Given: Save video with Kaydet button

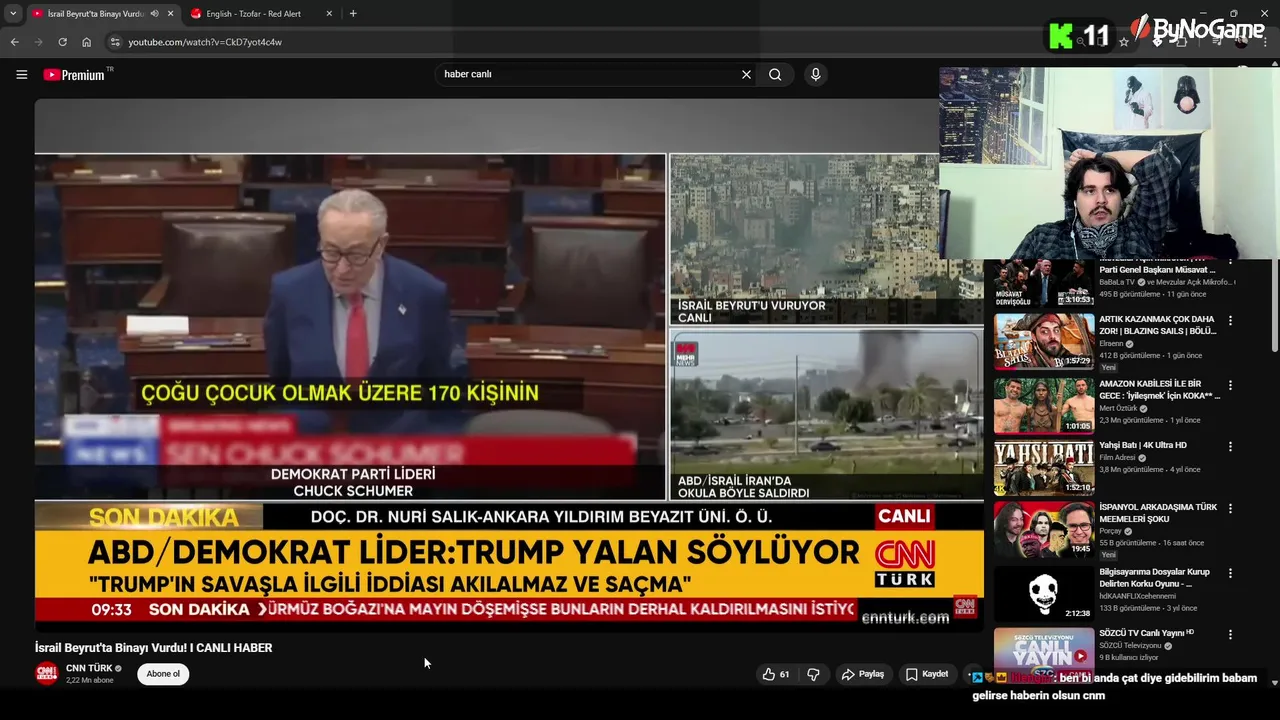Looking at the screenshot, I should [927, 674].
